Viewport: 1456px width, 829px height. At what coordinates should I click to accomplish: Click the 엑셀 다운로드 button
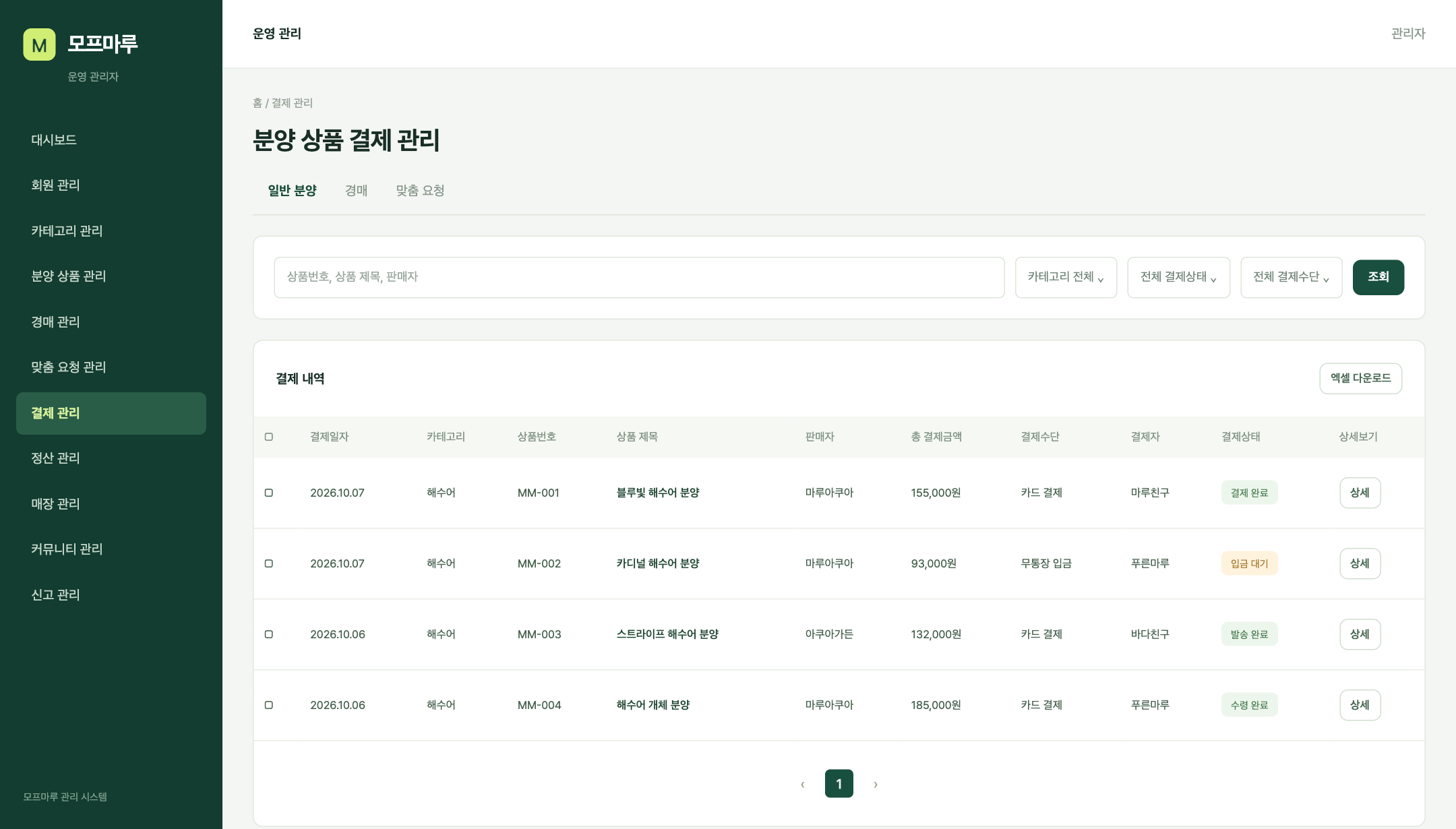(1360, 378)
